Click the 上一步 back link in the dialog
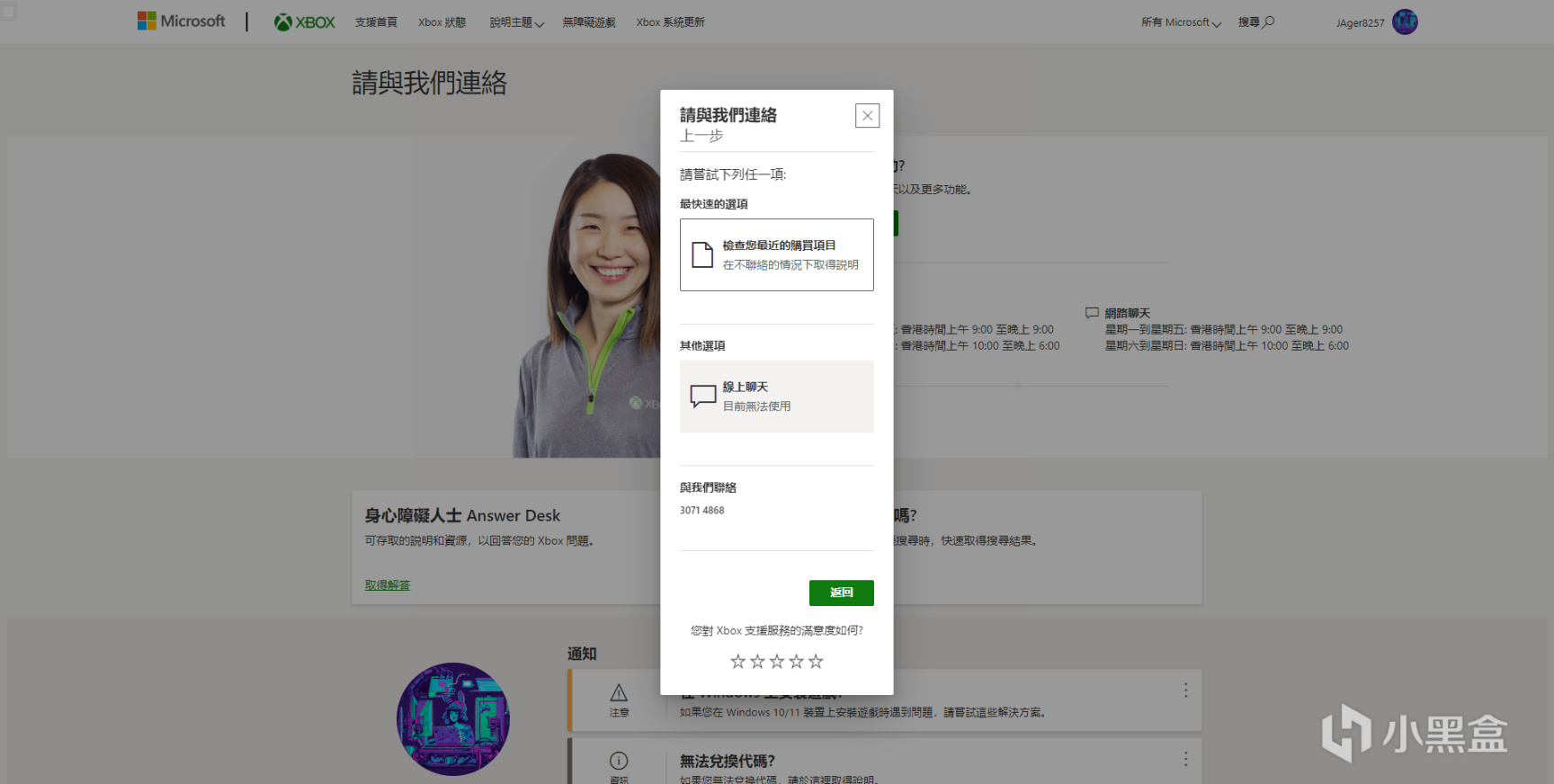The image size is (1554, 784). point(701,136)
